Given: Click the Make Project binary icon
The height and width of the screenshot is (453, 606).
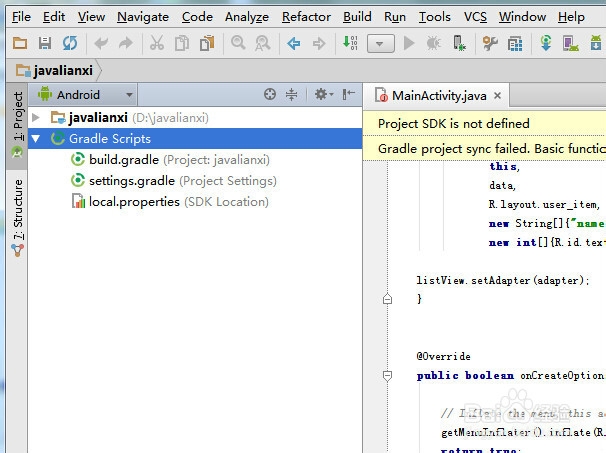Looking at the screenshot, I should tap(350, 43).
